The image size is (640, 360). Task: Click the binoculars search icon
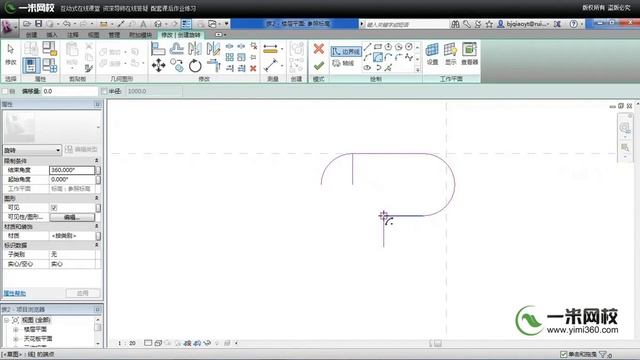click(455, 24)
